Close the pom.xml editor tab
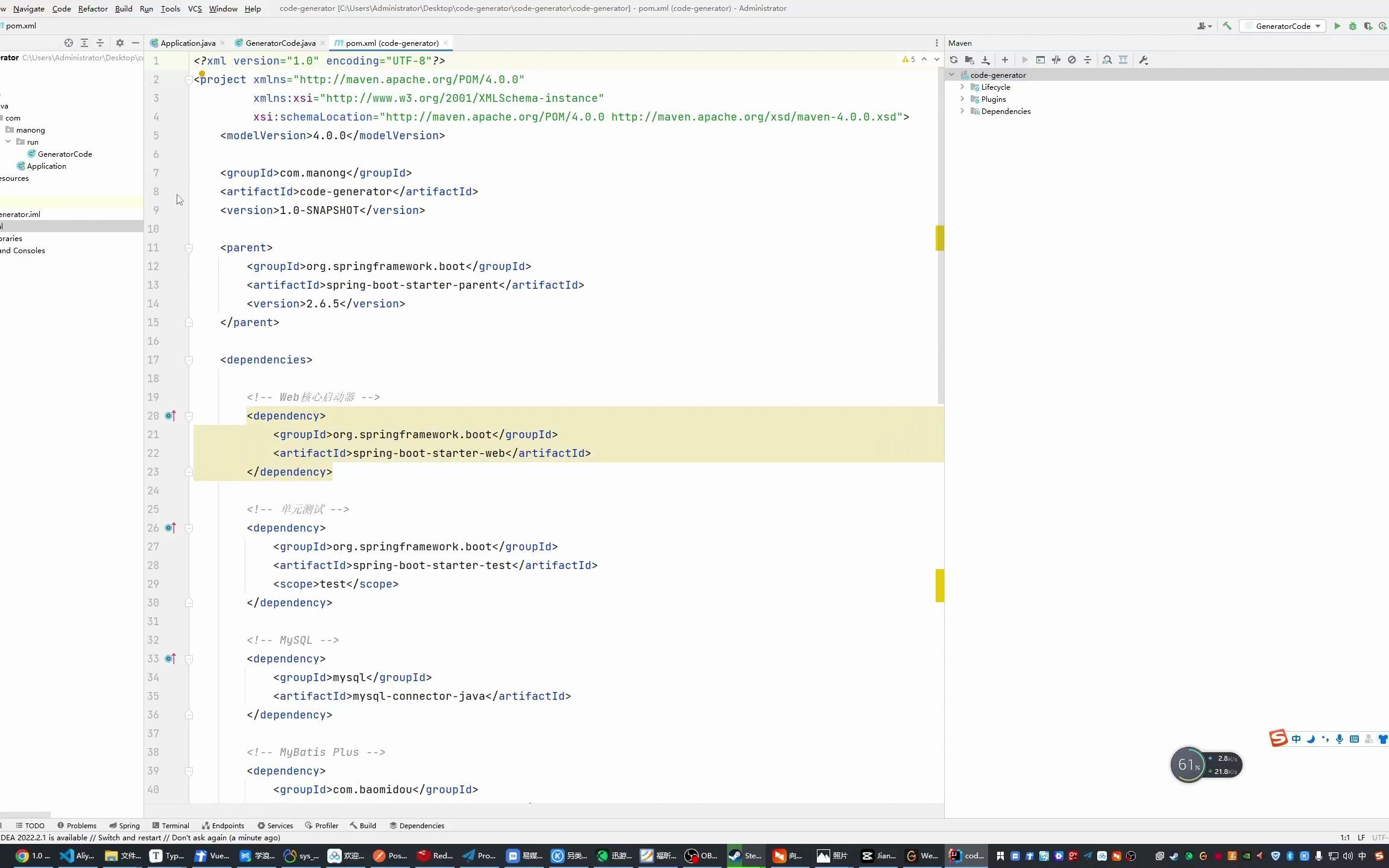 [x=446, y=43]
